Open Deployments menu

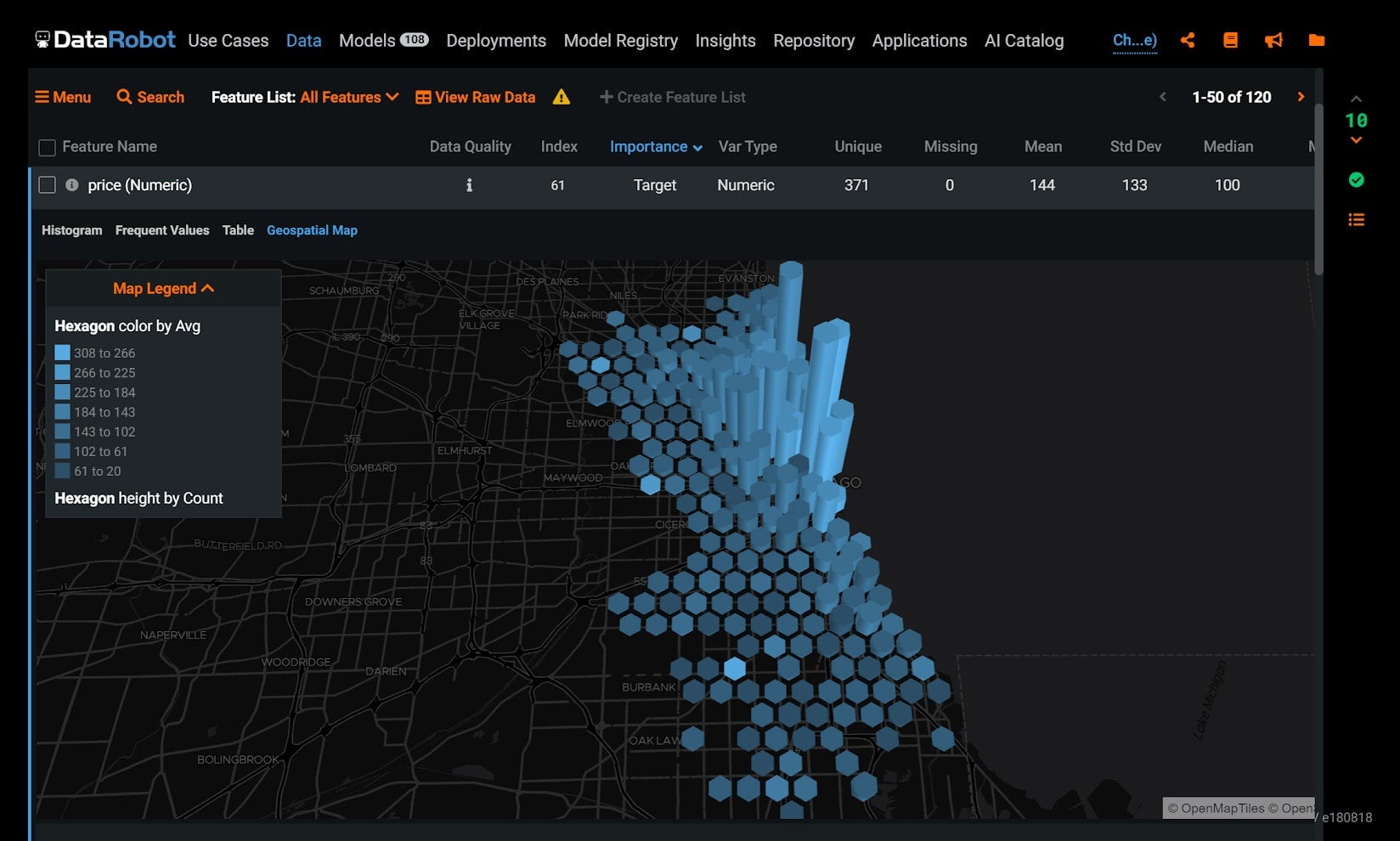tap(496, 40)
